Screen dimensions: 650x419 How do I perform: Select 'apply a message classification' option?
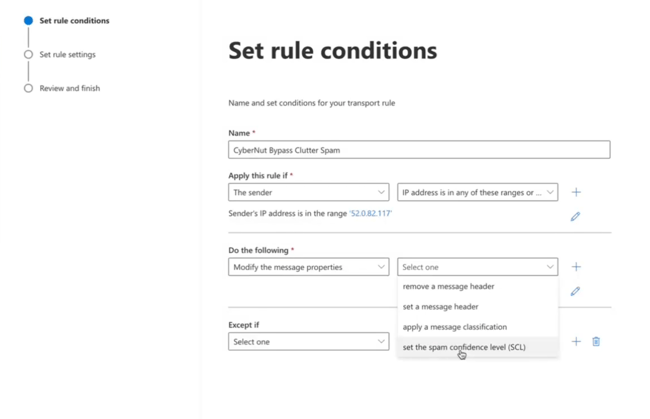(x=454, y=327)
